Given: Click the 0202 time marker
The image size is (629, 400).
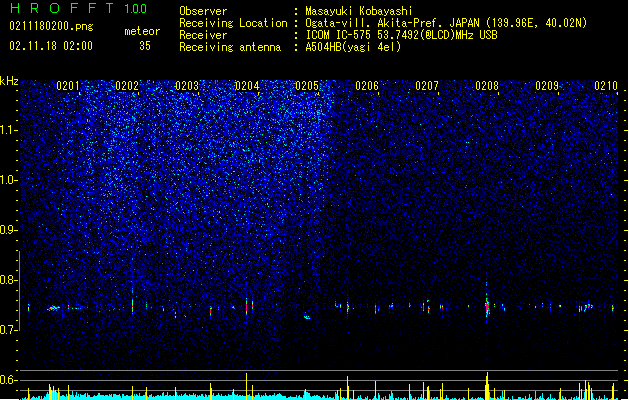Looking at the screenshot, I should click(127, 86).
